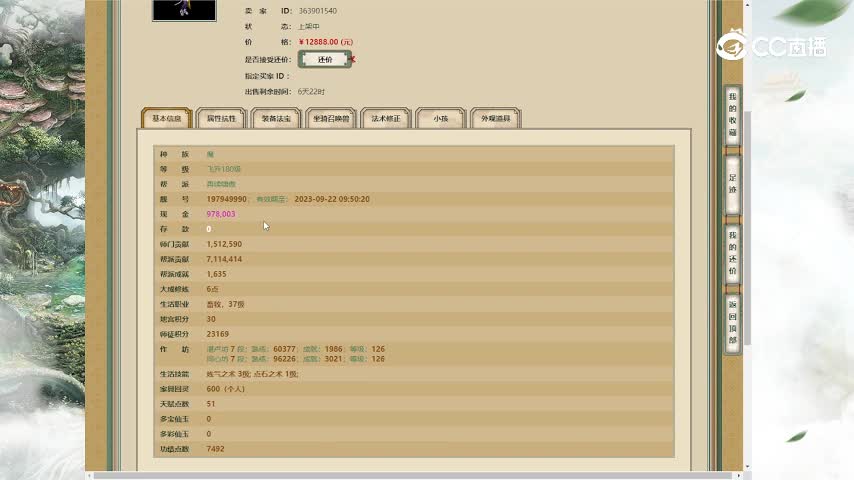Click the horizontal scrollbar at bottom

pos(400,475)
